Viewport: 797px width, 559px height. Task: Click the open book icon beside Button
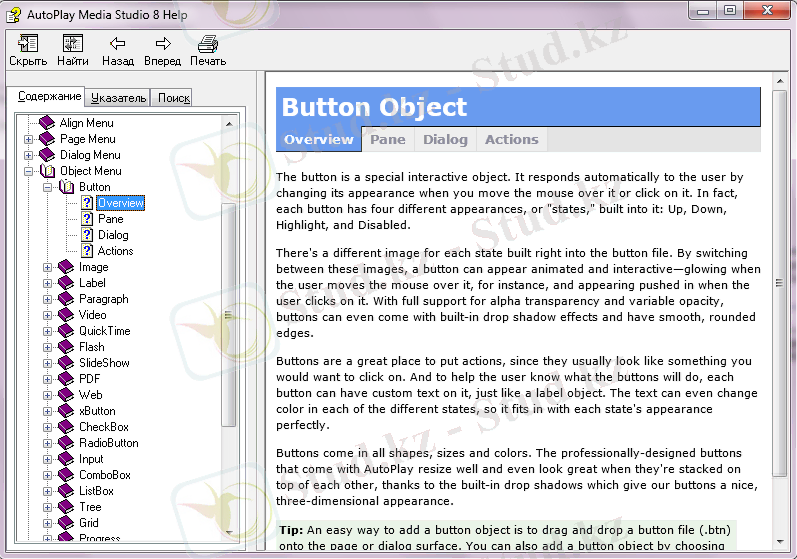pos(67,187)
